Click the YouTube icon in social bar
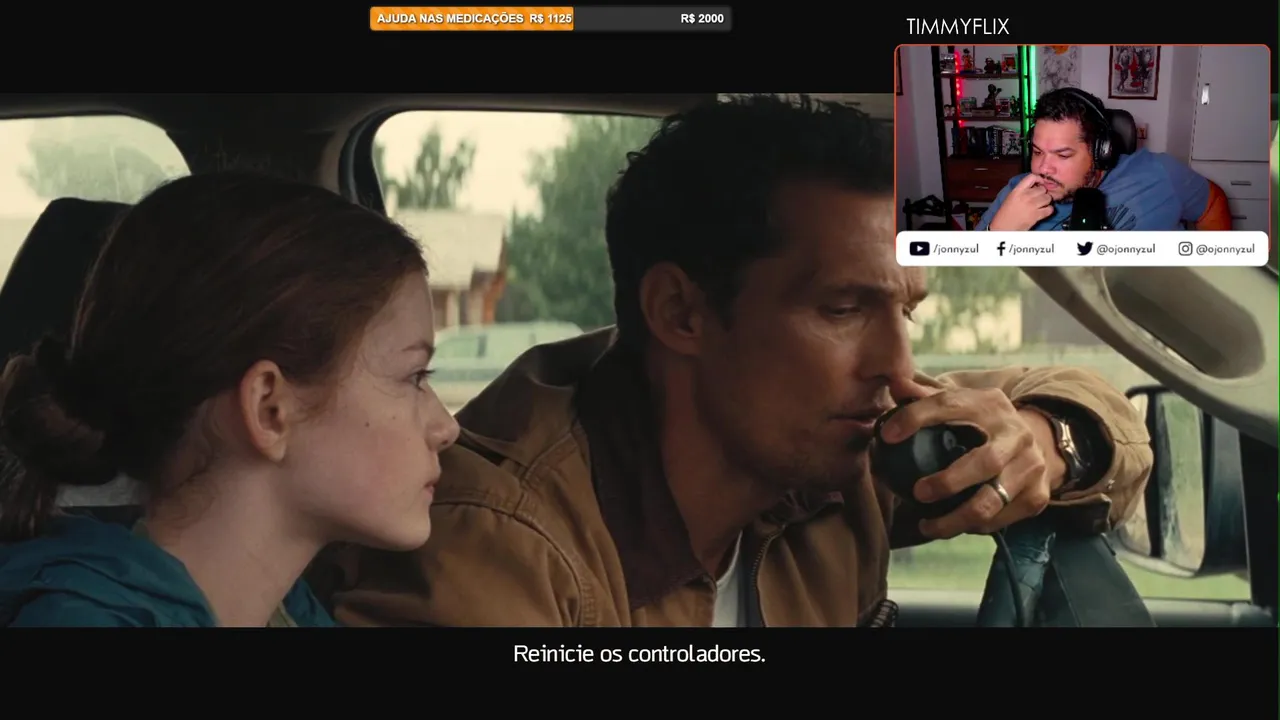Viewport: 1280px width, 720px height. click(919, 249)
